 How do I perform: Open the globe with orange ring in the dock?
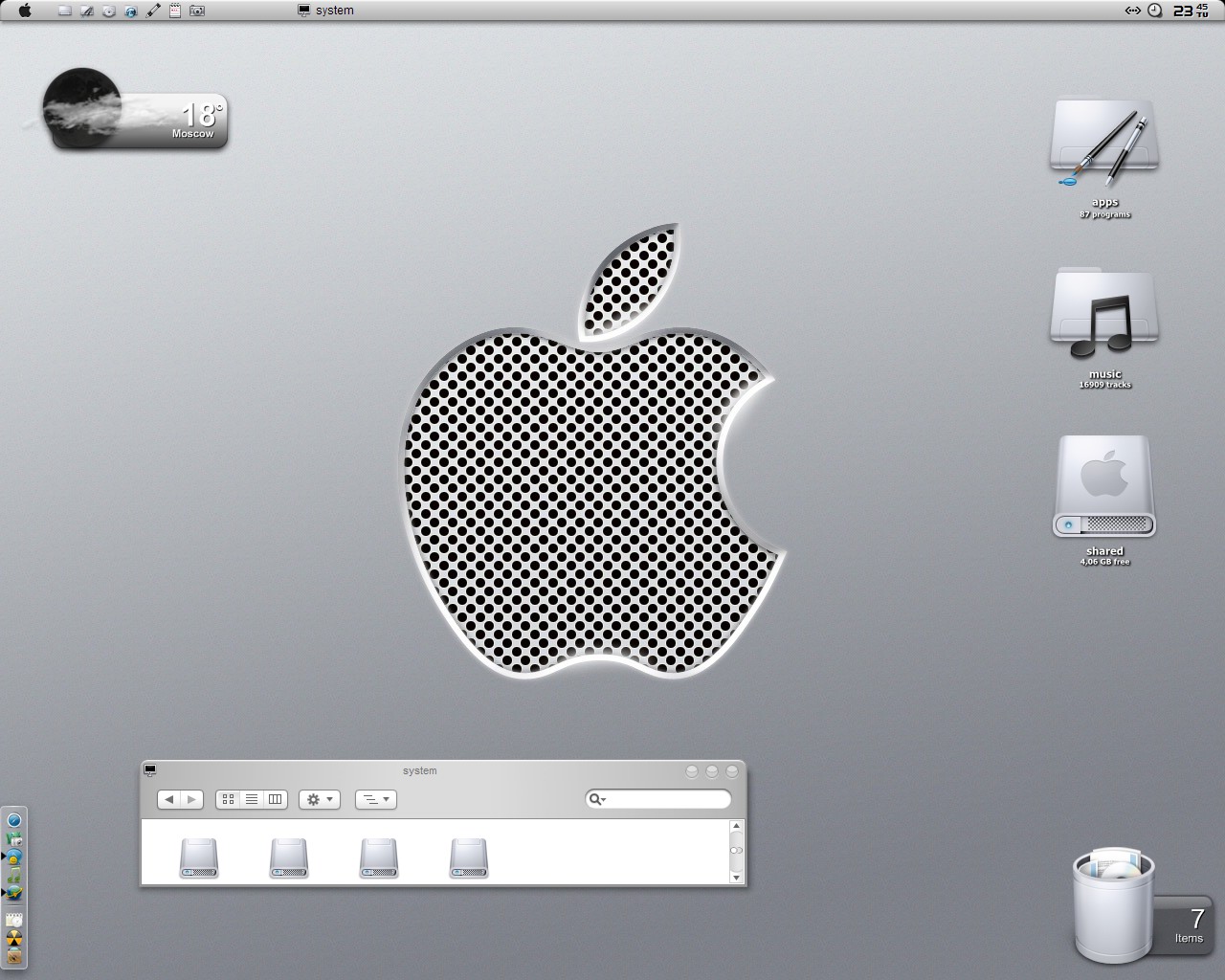coord(14,892)
